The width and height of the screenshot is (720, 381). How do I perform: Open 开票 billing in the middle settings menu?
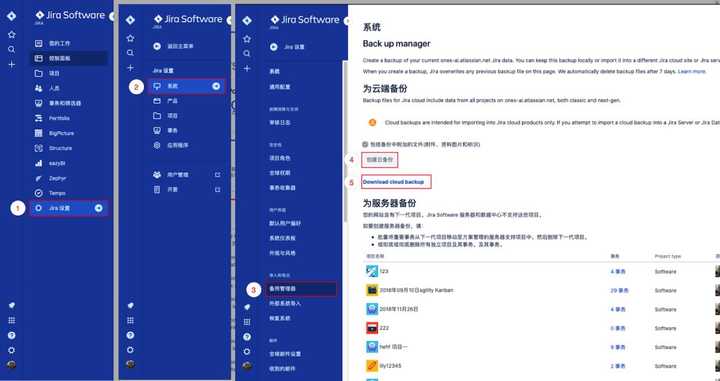(172, 190)
